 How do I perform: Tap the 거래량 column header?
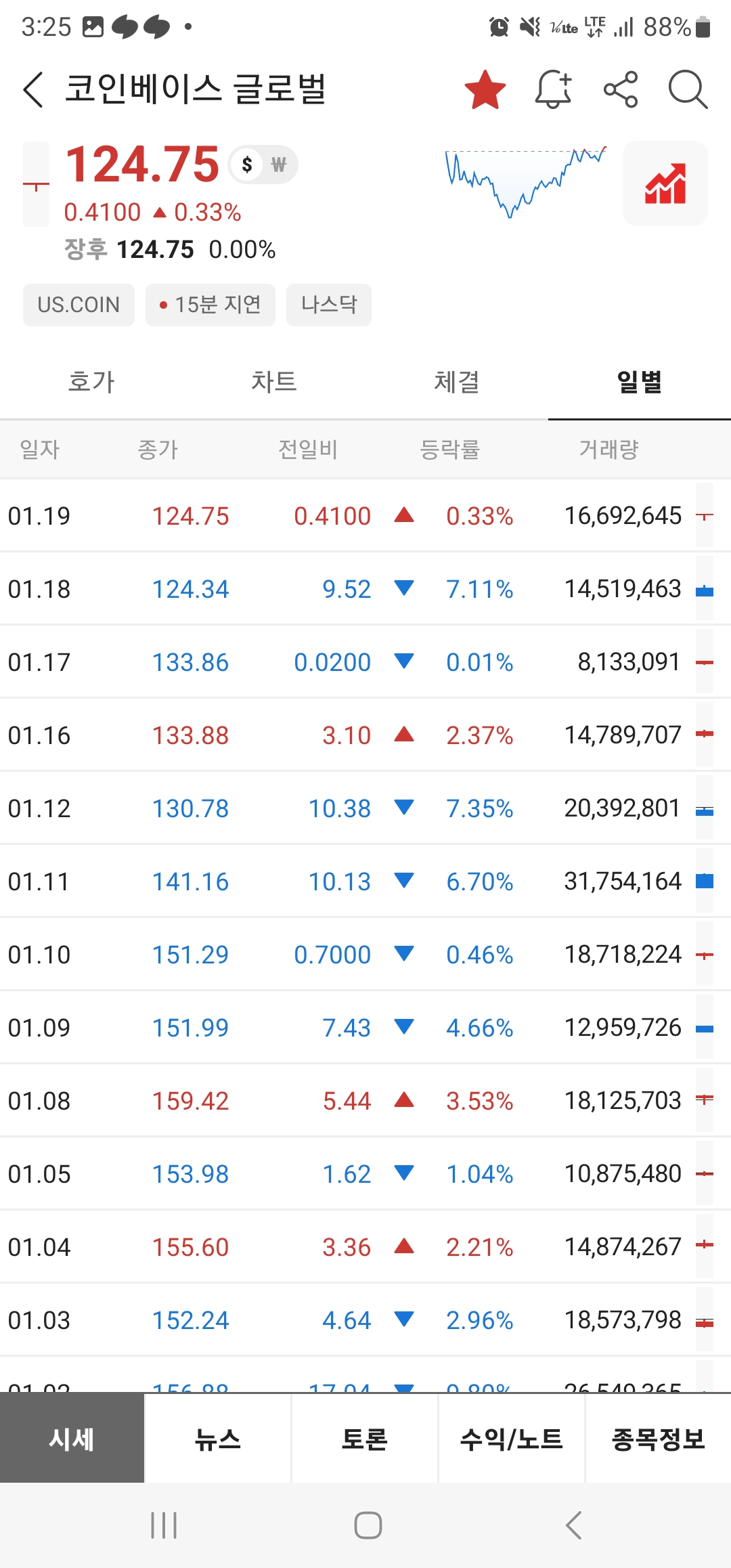click(x=609, y=449)
